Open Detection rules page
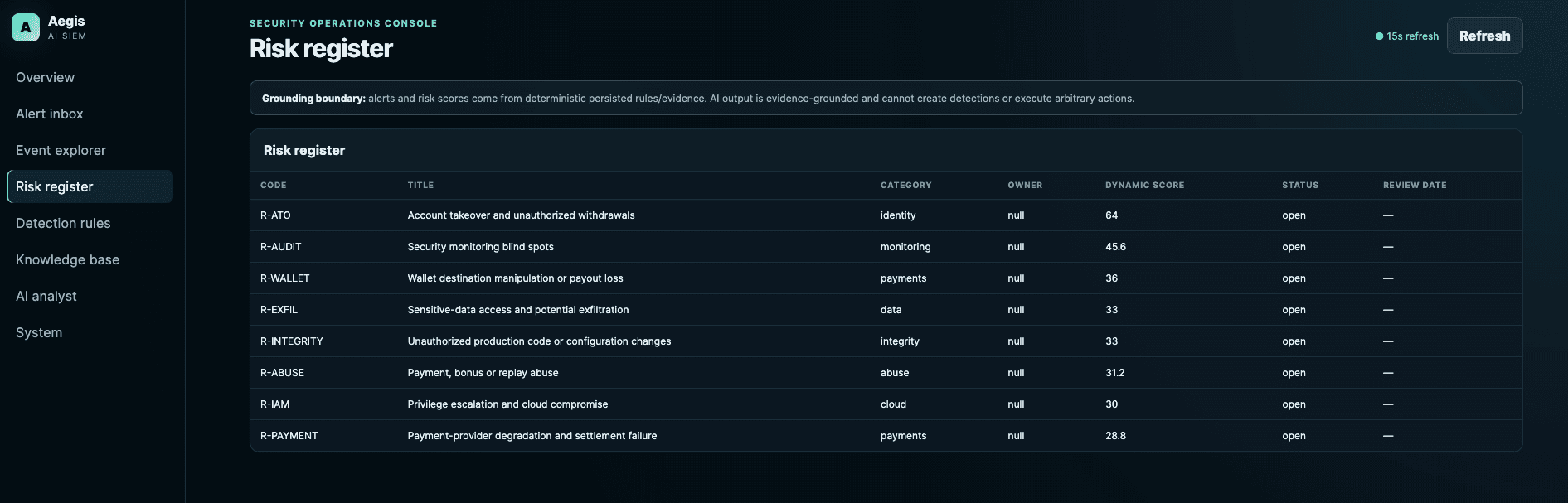1568x503 pixels. coord(63,223)
